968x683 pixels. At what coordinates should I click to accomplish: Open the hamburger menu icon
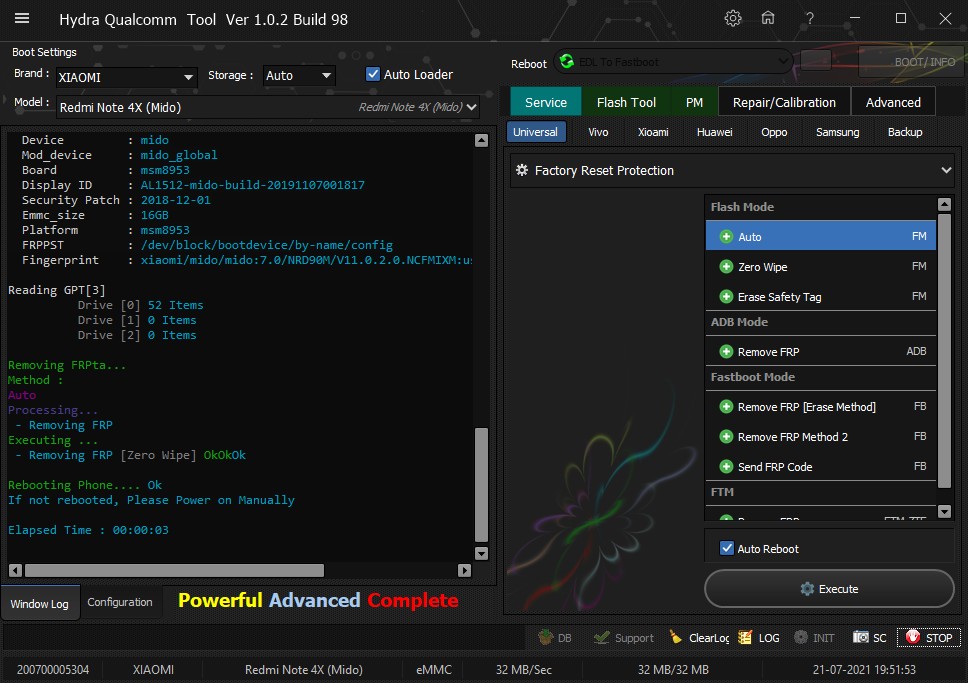click(22, 19)
